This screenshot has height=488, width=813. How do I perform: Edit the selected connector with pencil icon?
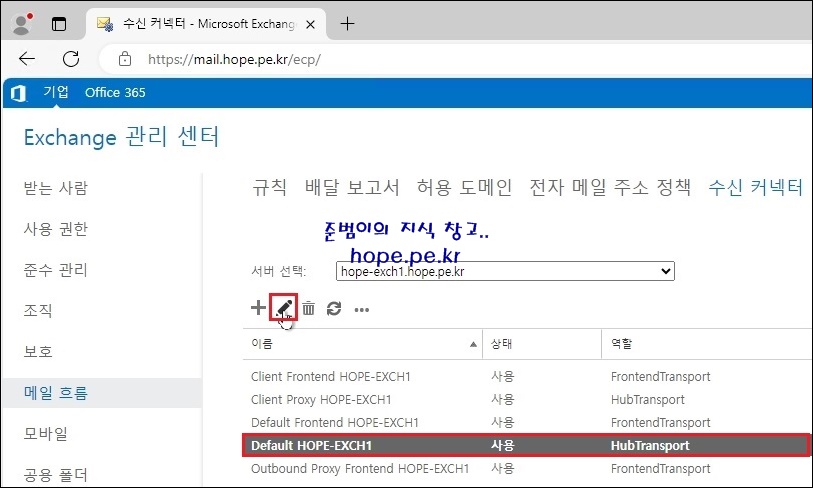[284, 308]
